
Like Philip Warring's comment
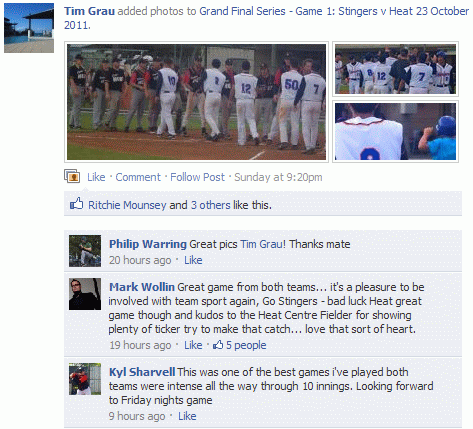[x=193, y=260]
